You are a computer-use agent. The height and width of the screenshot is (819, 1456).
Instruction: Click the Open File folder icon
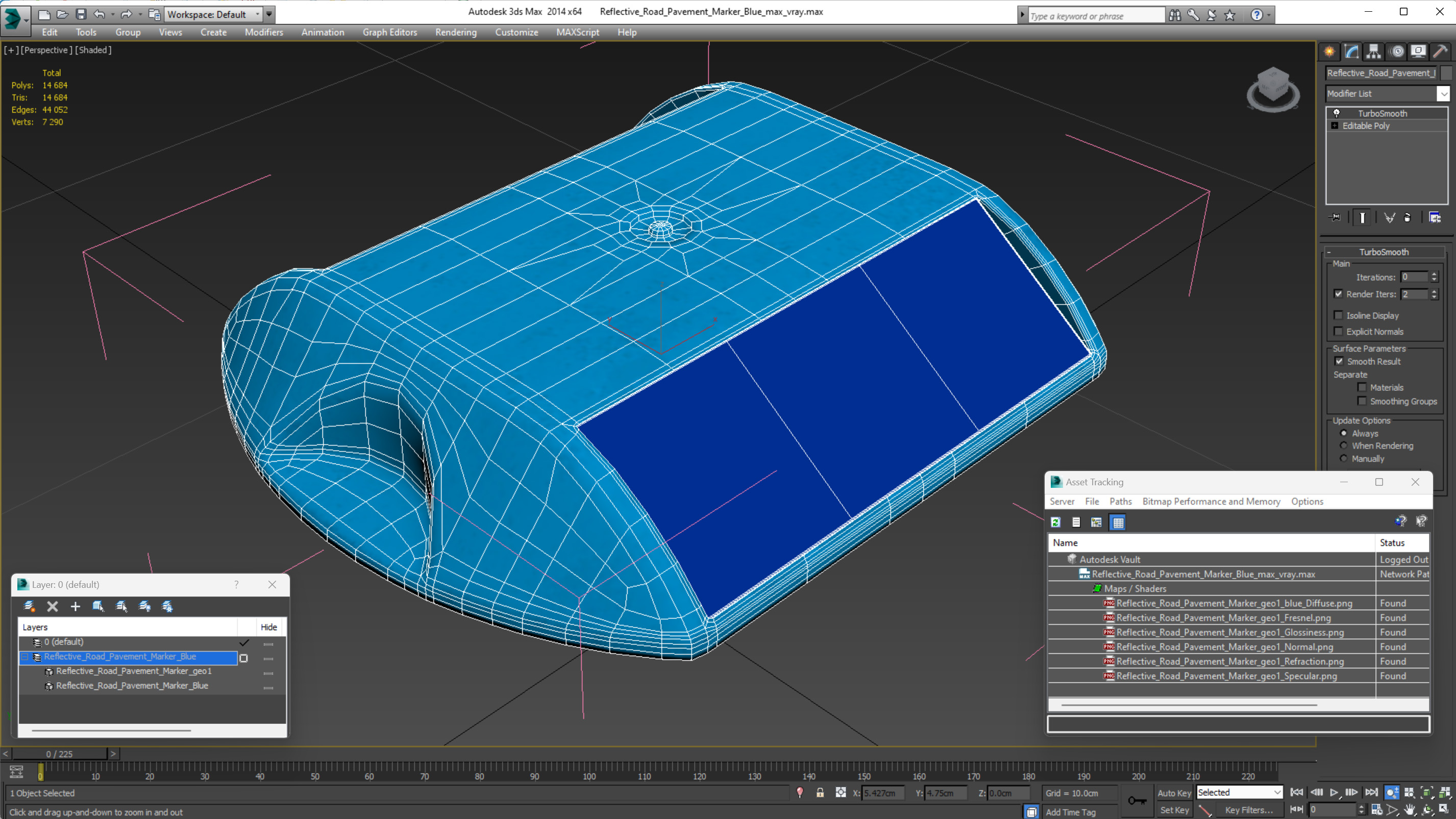[62, 14]
